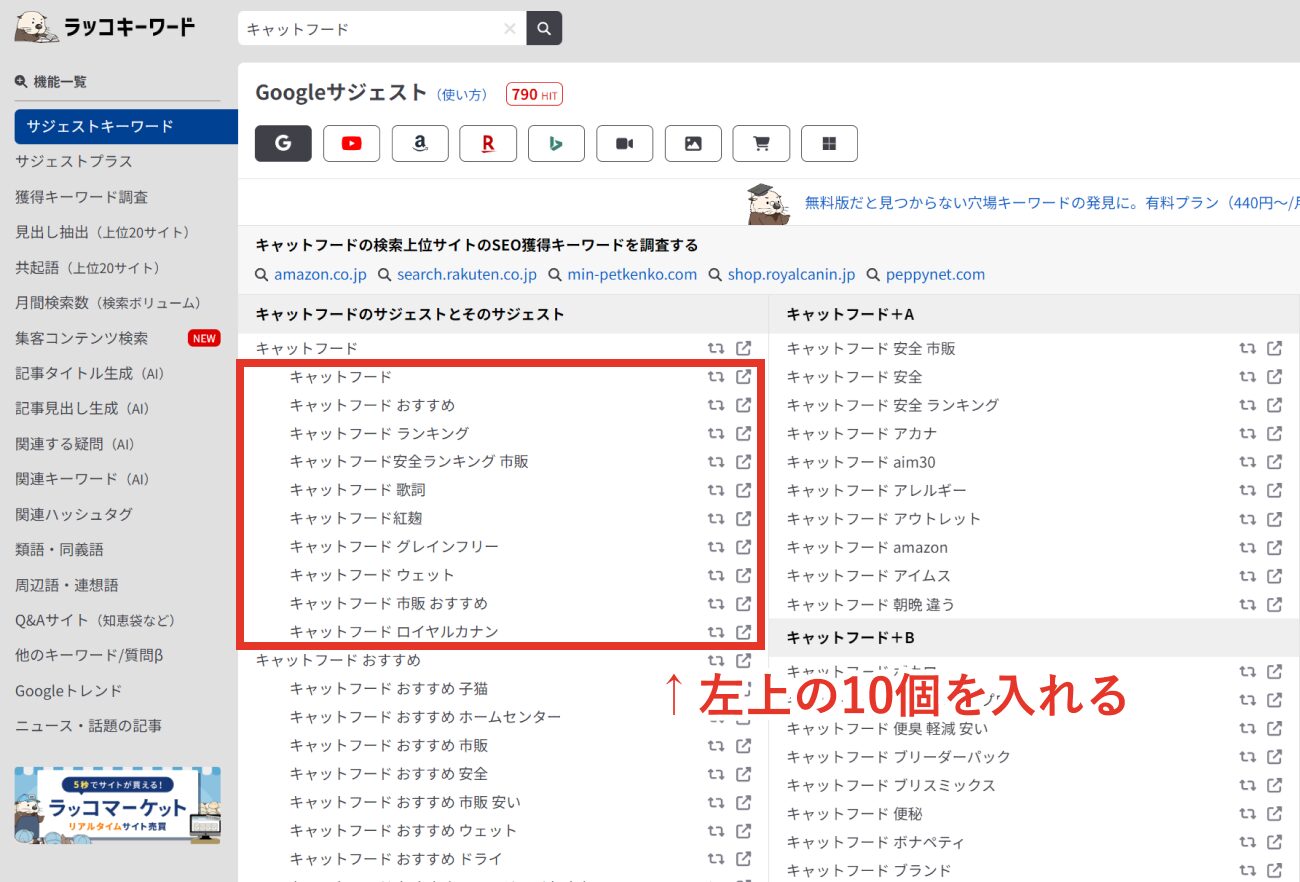Open Q&Aサイト（知恵袋など） in sidebar
This screenshot has width=1300, height=882.
coord(95,620)
